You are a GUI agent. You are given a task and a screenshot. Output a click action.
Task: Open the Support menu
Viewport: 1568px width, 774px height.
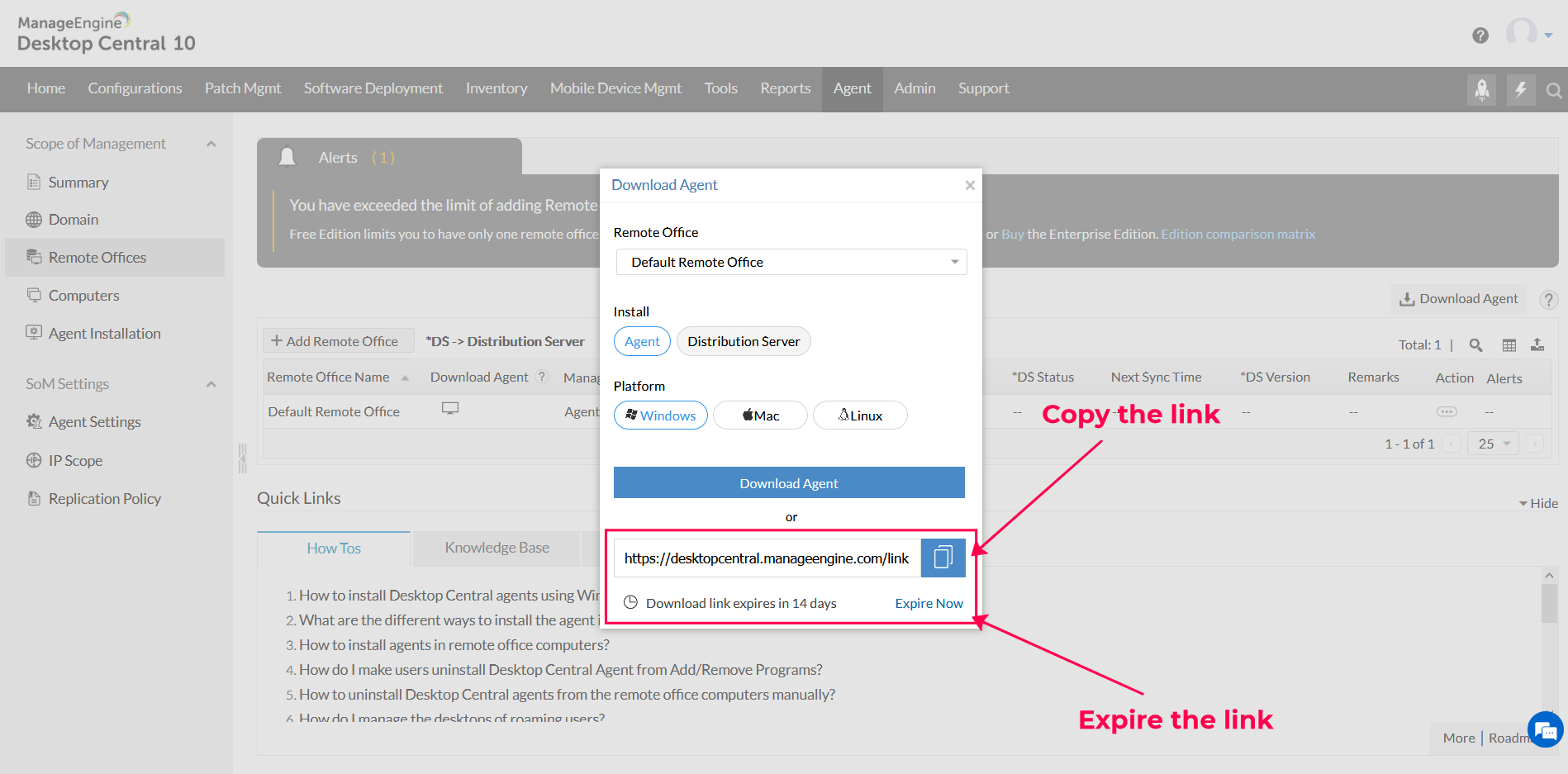tap(984, 88)
